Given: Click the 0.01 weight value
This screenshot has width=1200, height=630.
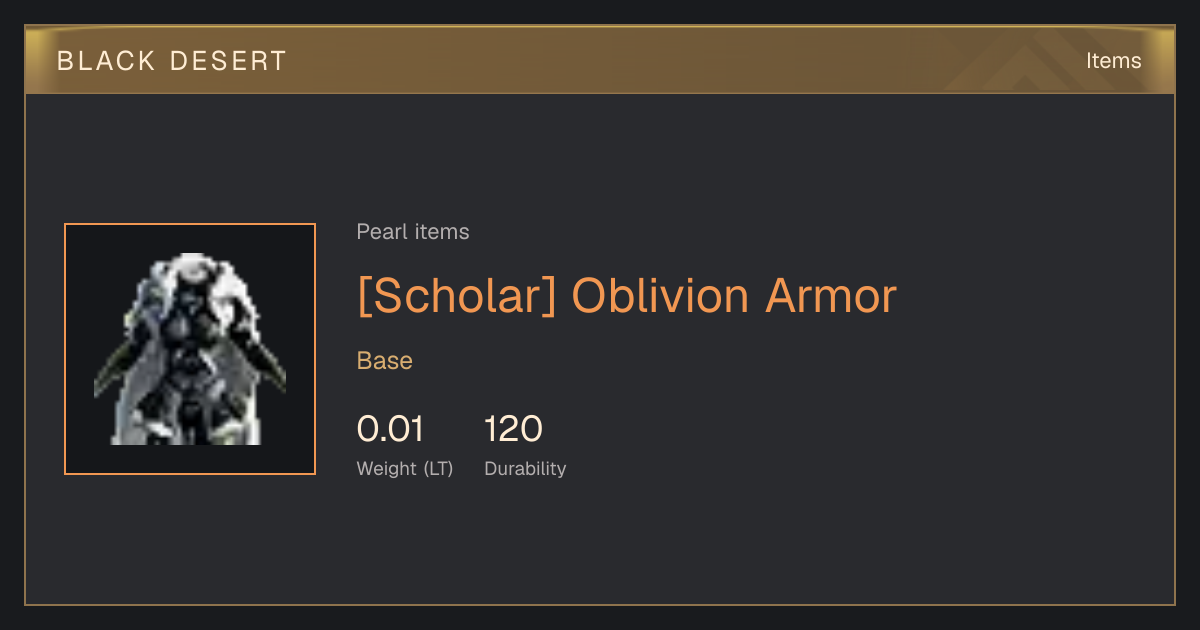Looking at the screenshot, I should pos(390,429).
